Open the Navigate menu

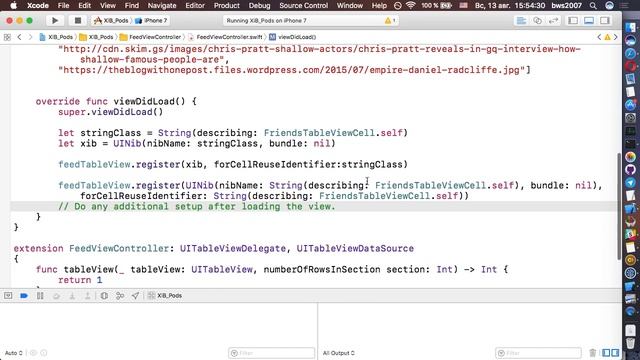click(162, 6)
